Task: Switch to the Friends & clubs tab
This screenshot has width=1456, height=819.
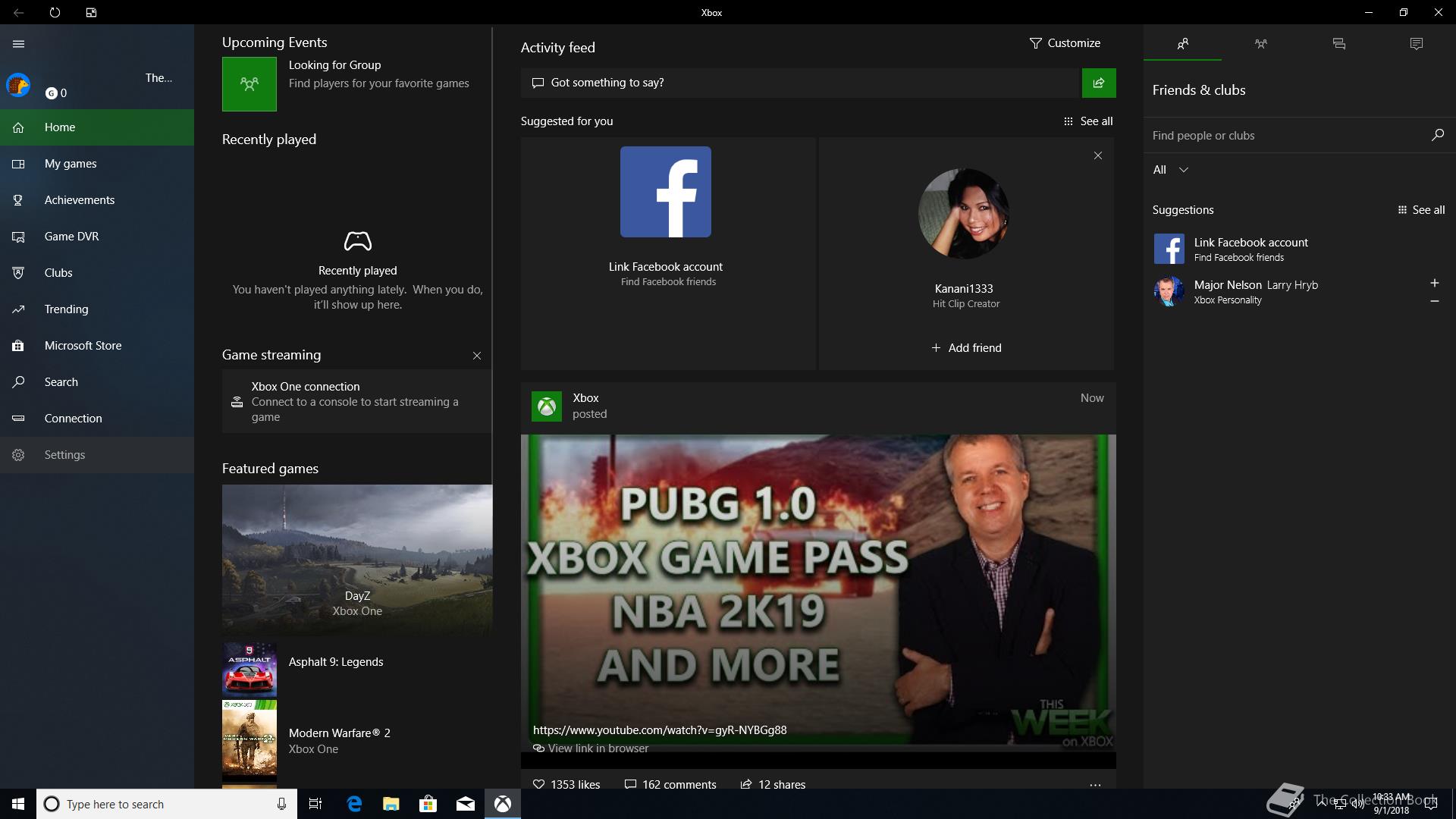Action: 1182,44
